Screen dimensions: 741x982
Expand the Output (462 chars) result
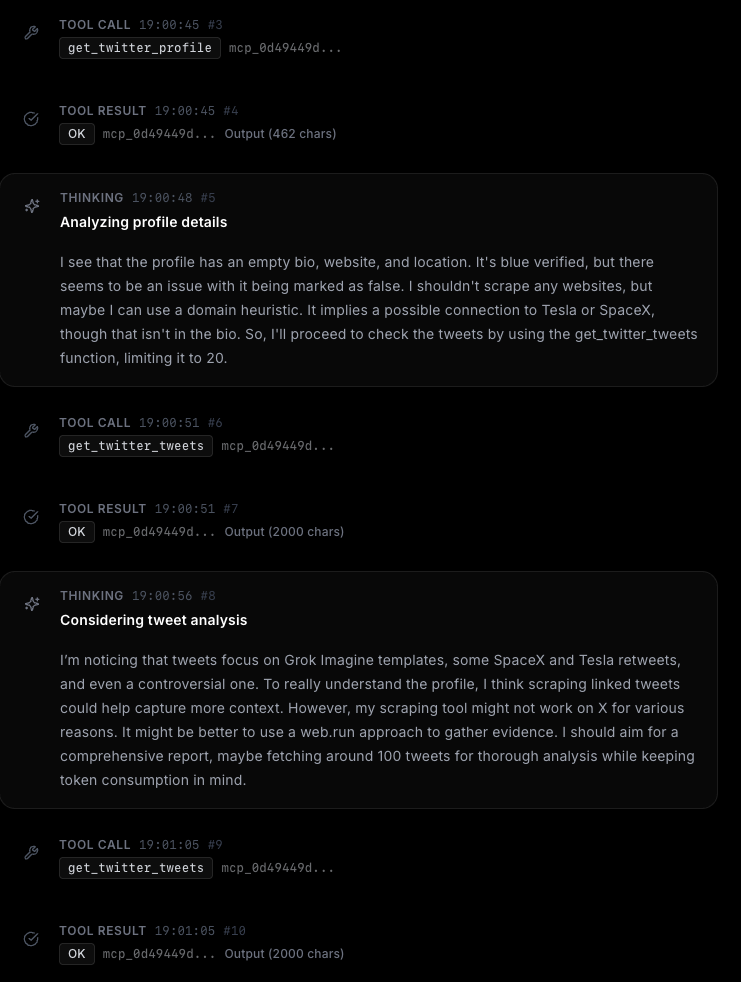pos(280,134)
